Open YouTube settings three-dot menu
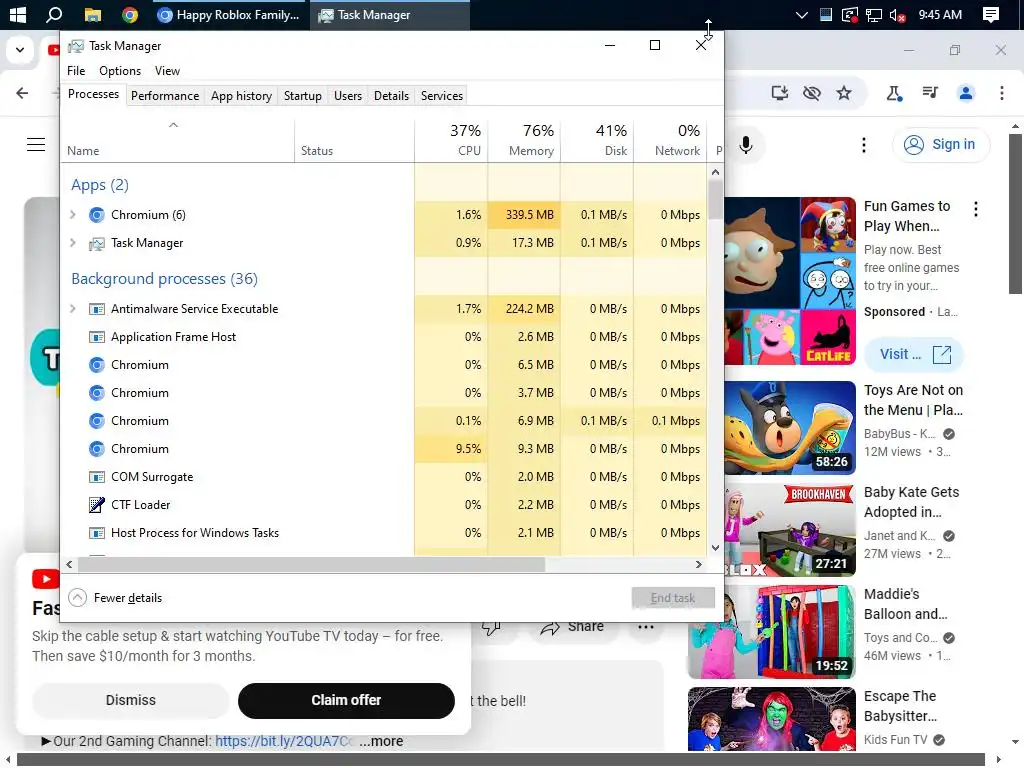Screen dimensions: 1024x768 point(863,144)
